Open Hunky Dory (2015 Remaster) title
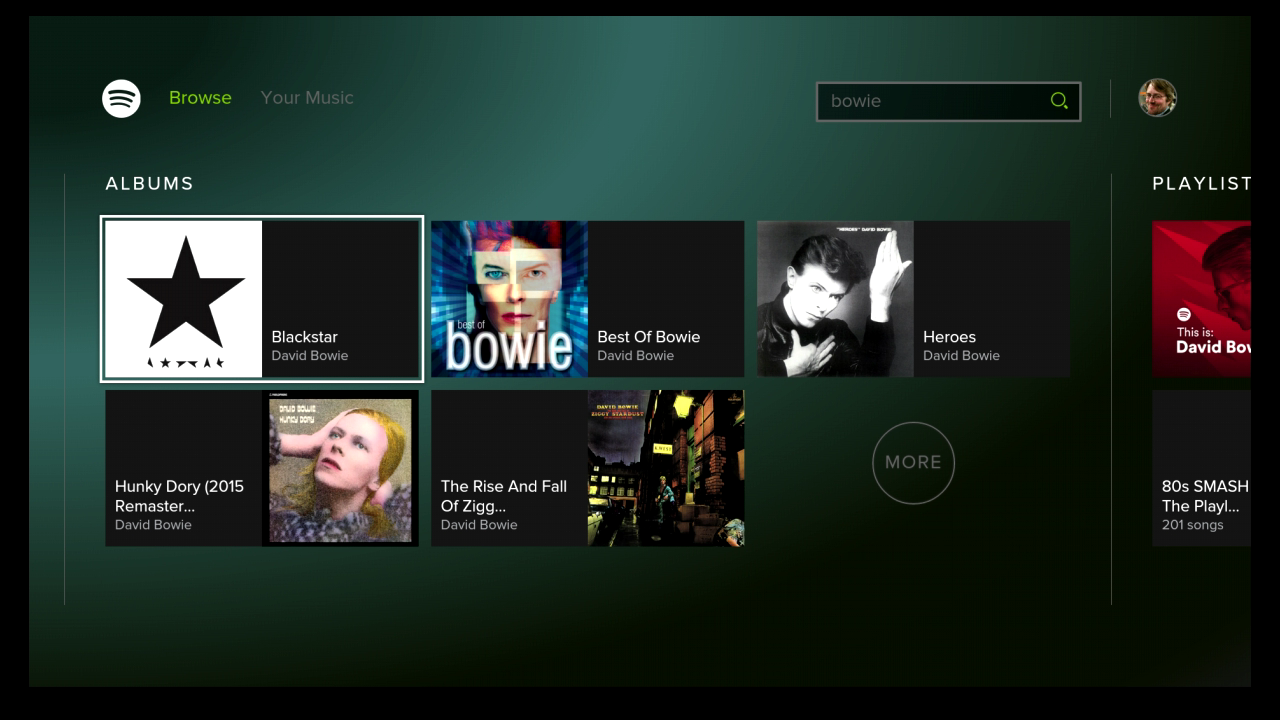This screenshot has height=720, width=1280. click(179, 496)
